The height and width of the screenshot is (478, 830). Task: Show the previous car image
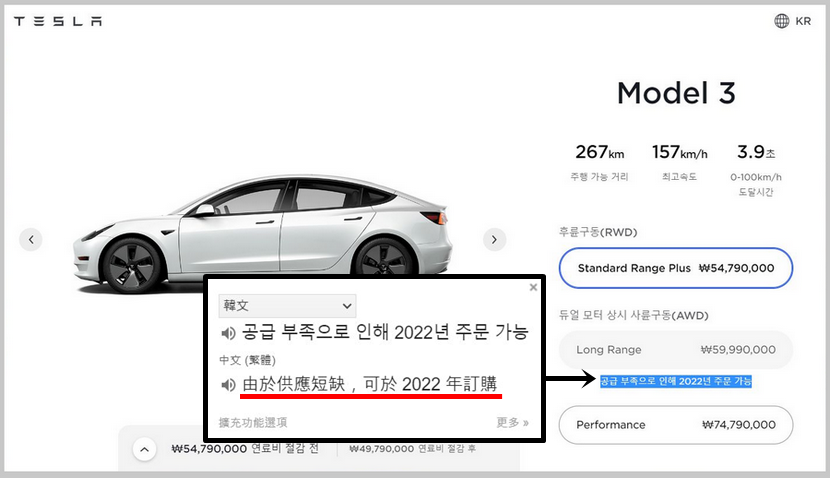[x=32, y=239]
